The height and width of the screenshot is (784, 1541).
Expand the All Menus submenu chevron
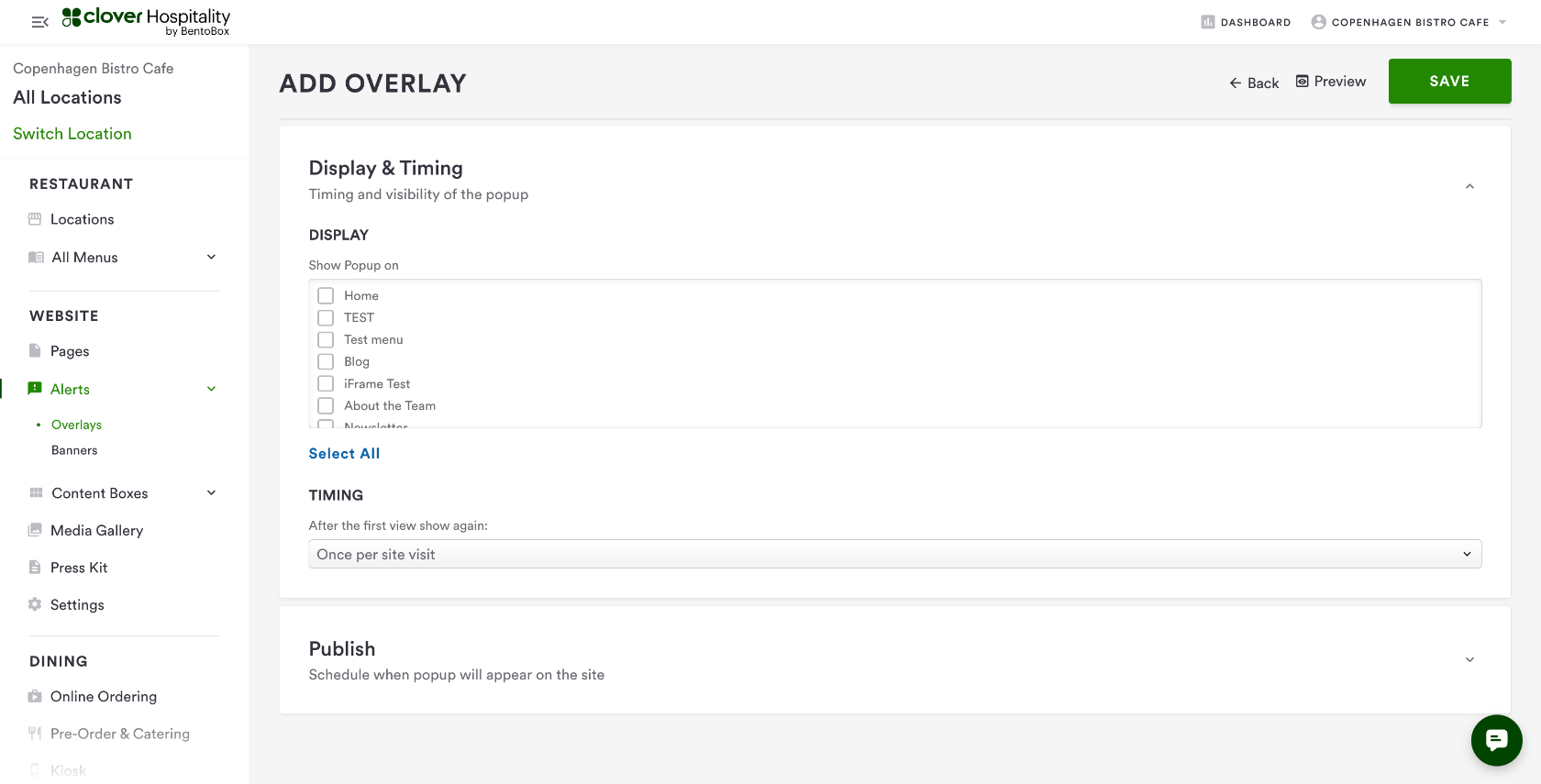[x=211, y=257]
